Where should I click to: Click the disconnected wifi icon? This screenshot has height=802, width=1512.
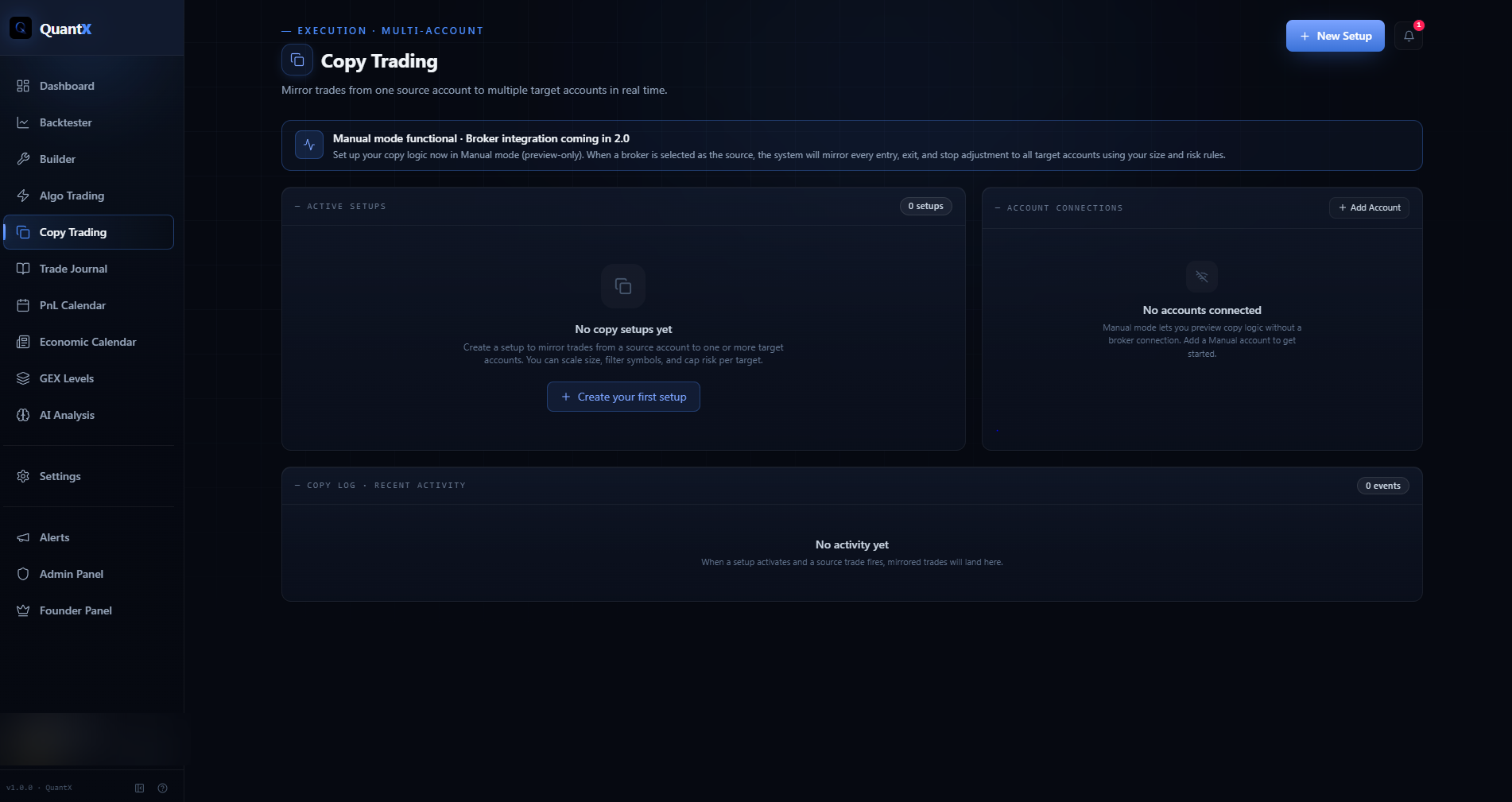[1202, 277]
